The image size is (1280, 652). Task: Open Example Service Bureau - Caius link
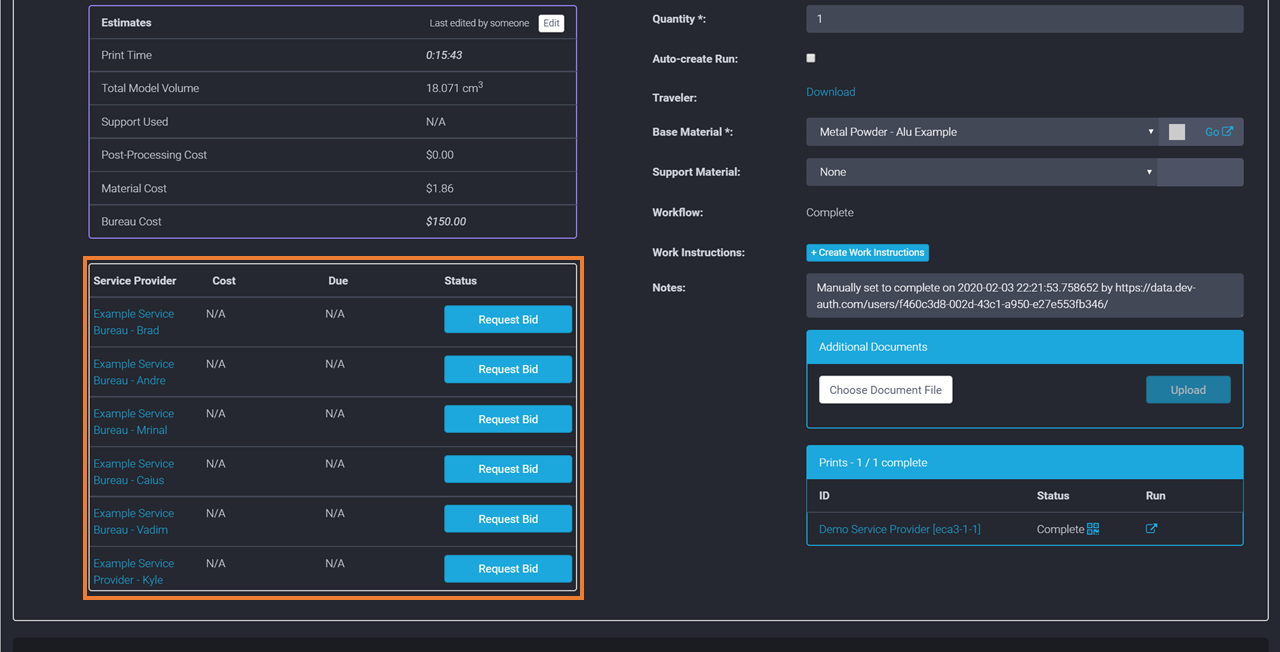click(133, 472)
